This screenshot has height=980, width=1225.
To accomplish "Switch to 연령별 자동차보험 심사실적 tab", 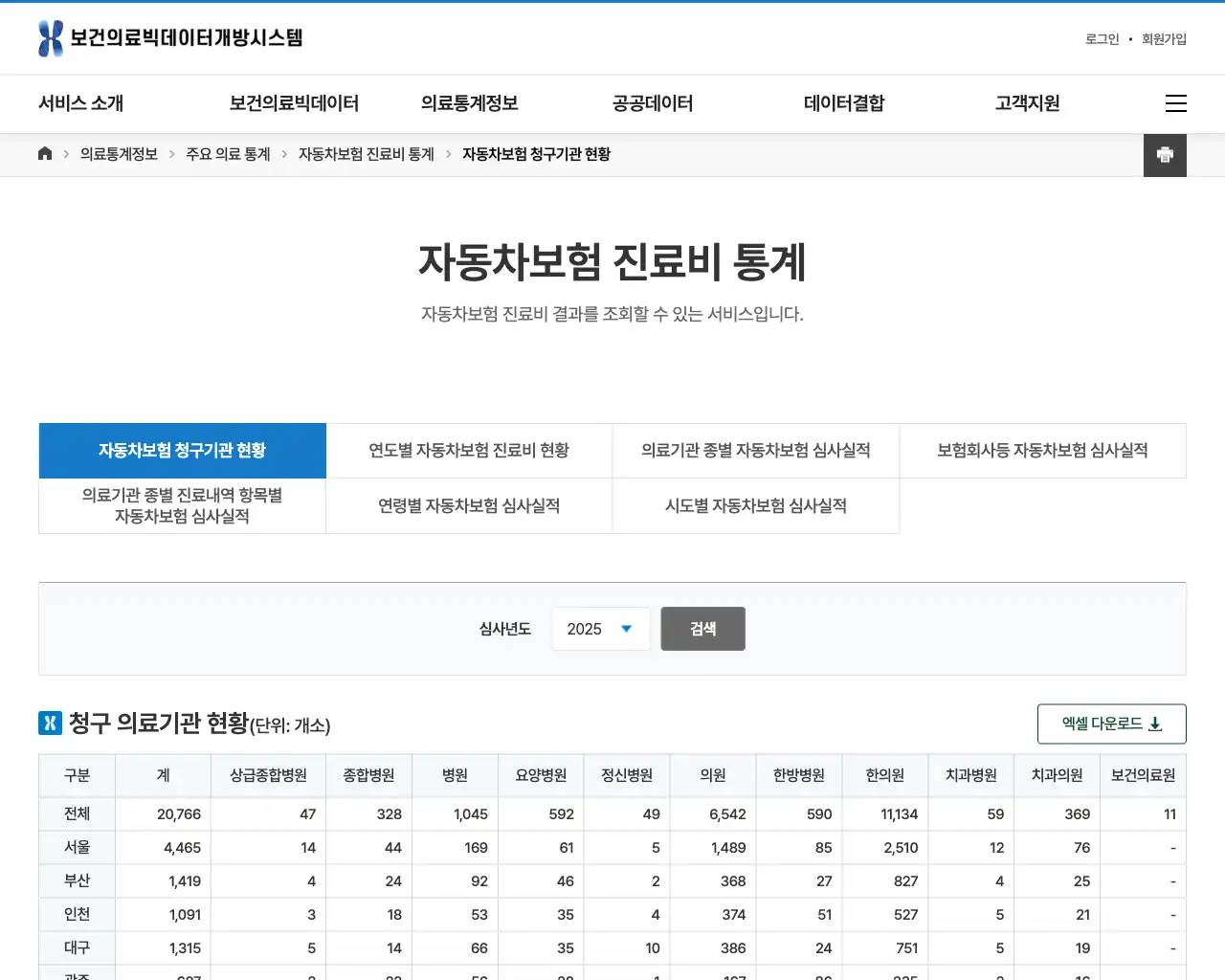I will pyautogui.click(x=469, y=505).
